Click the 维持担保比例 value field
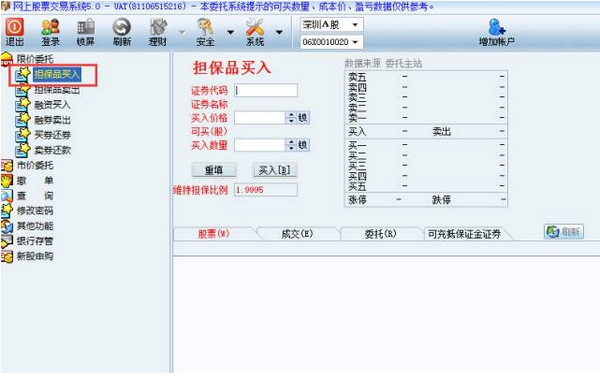This screenshot has width=600, height=387. pos(266,190)
